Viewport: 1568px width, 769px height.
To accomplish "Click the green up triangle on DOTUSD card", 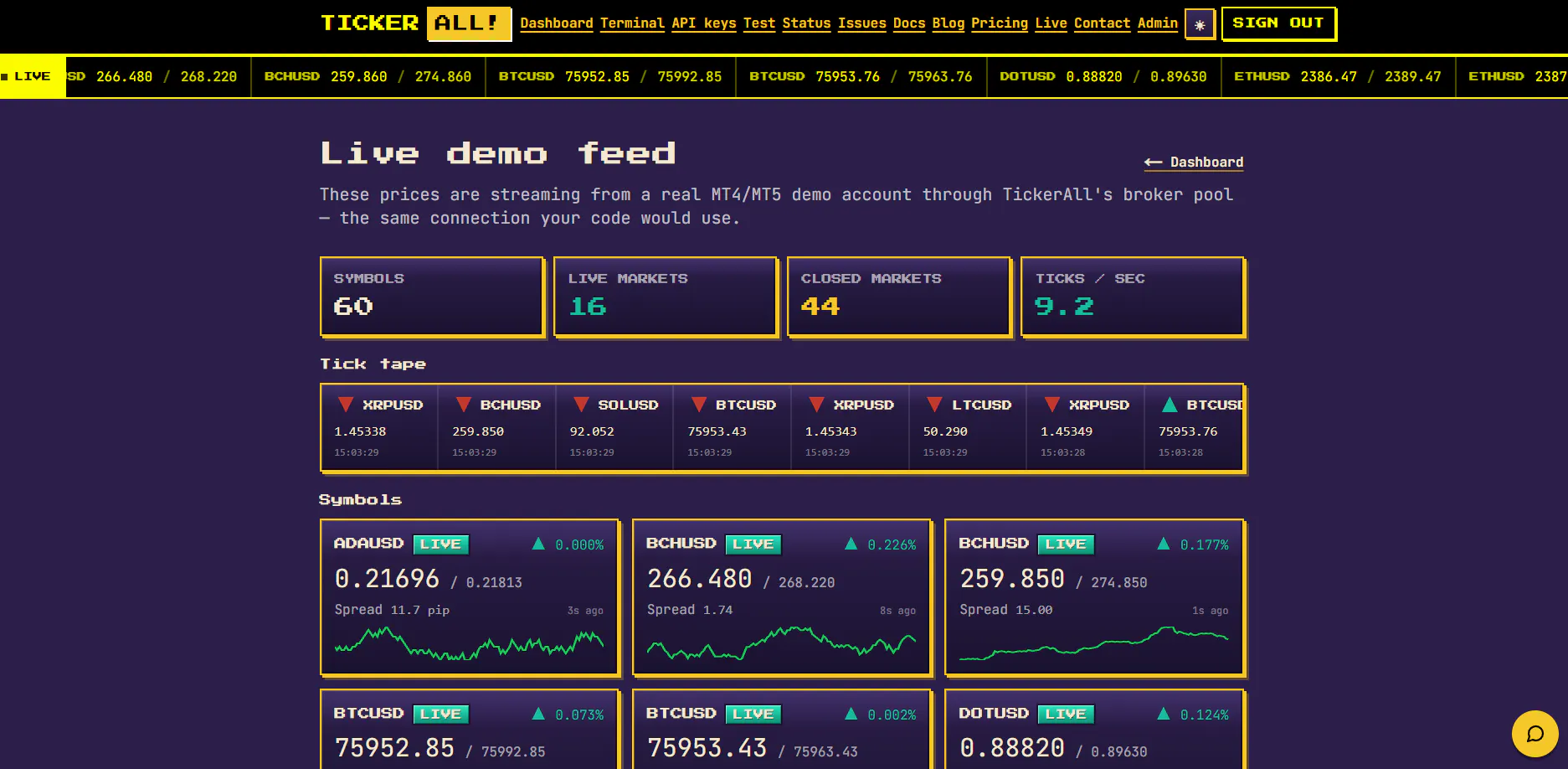I will click(x=1163, y=714).
